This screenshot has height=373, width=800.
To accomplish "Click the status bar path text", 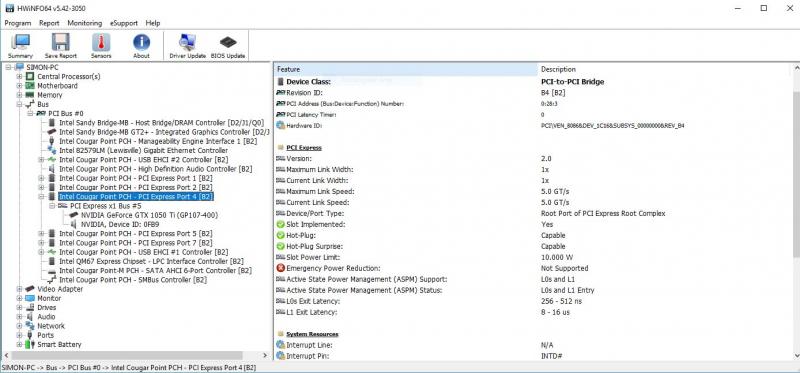I will tap(129, 367).
